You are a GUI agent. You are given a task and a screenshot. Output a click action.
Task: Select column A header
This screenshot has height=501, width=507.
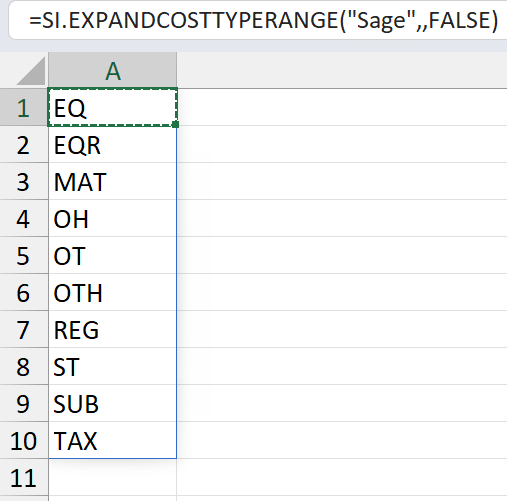pyautogui.click(x=113, y=70)
